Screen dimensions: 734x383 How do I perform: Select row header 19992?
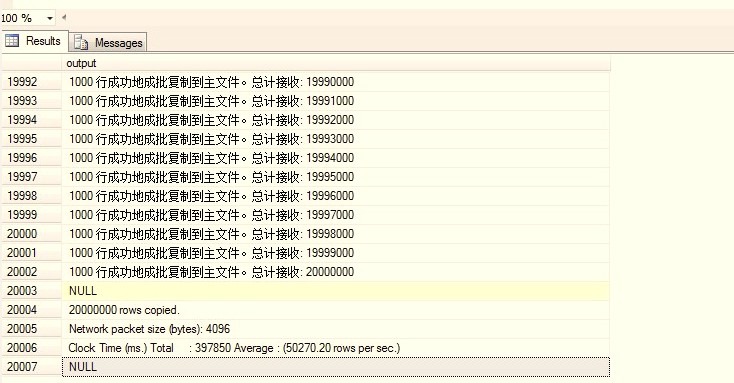pyautogui.click(x=31, y=81)
